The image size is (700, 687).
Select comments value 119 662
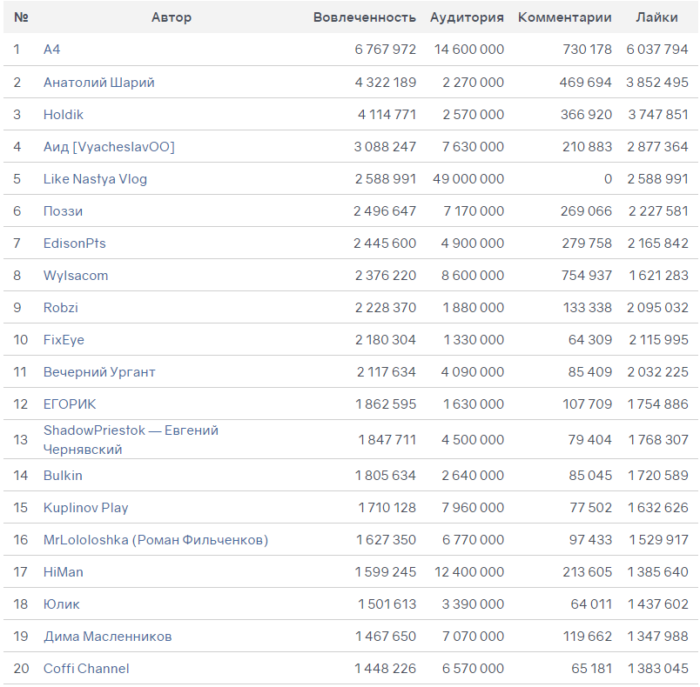pos(588,636)
